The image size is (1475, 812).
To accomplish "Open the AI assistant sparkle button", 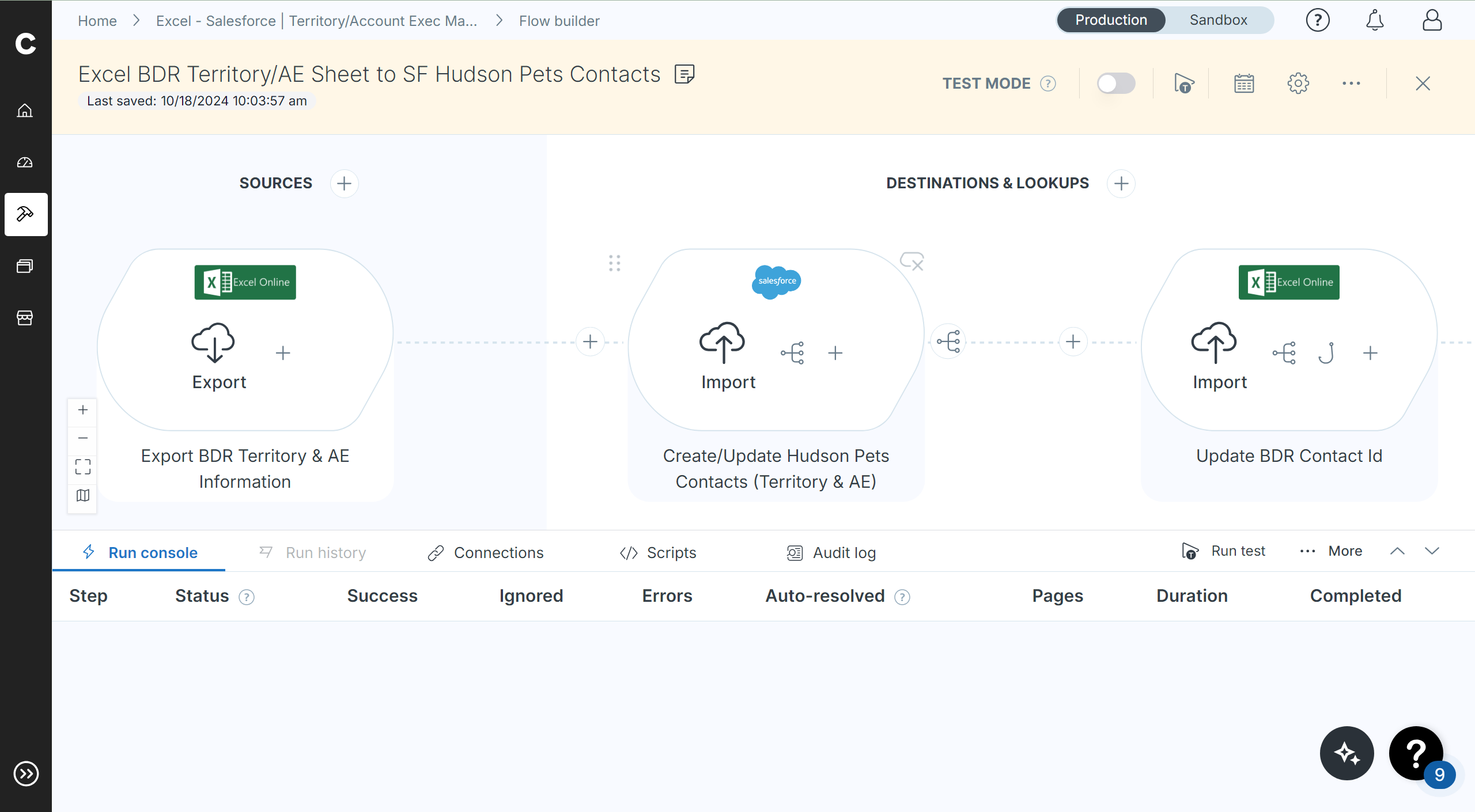I will pyautogui.click(x=1347, y=753).
